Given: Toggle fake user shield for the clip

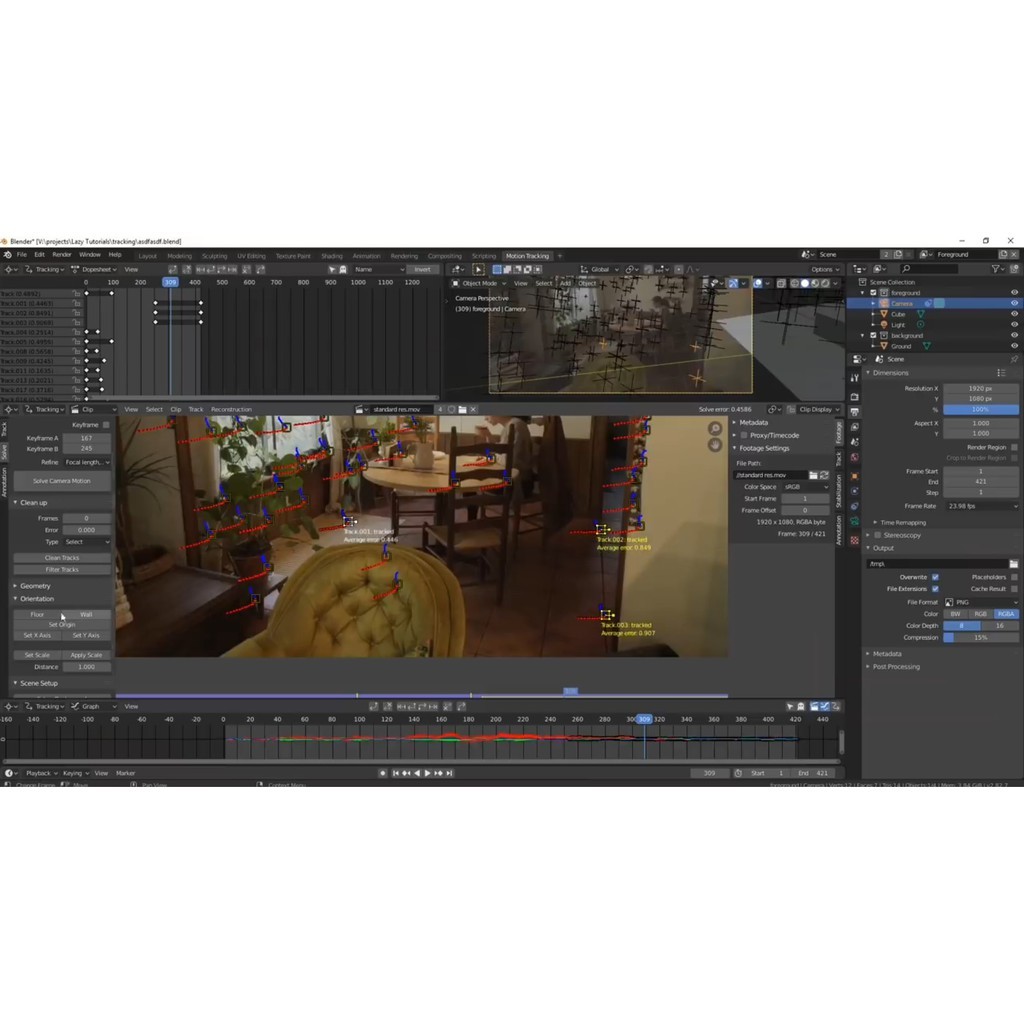Looking at the screenshot, I should point(451,409).
